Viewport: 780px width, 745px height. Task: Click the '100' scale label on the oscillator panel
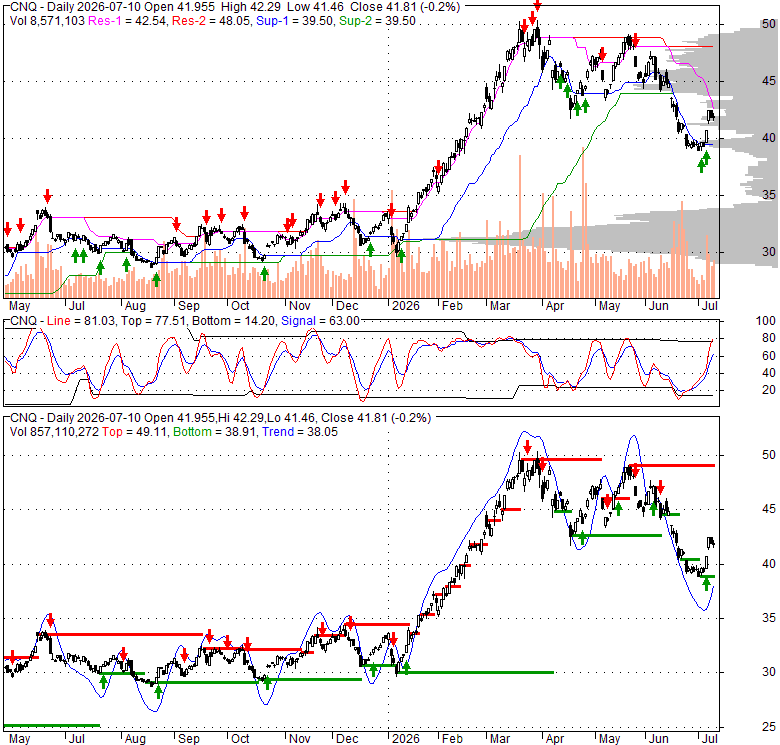coord(766,321)
